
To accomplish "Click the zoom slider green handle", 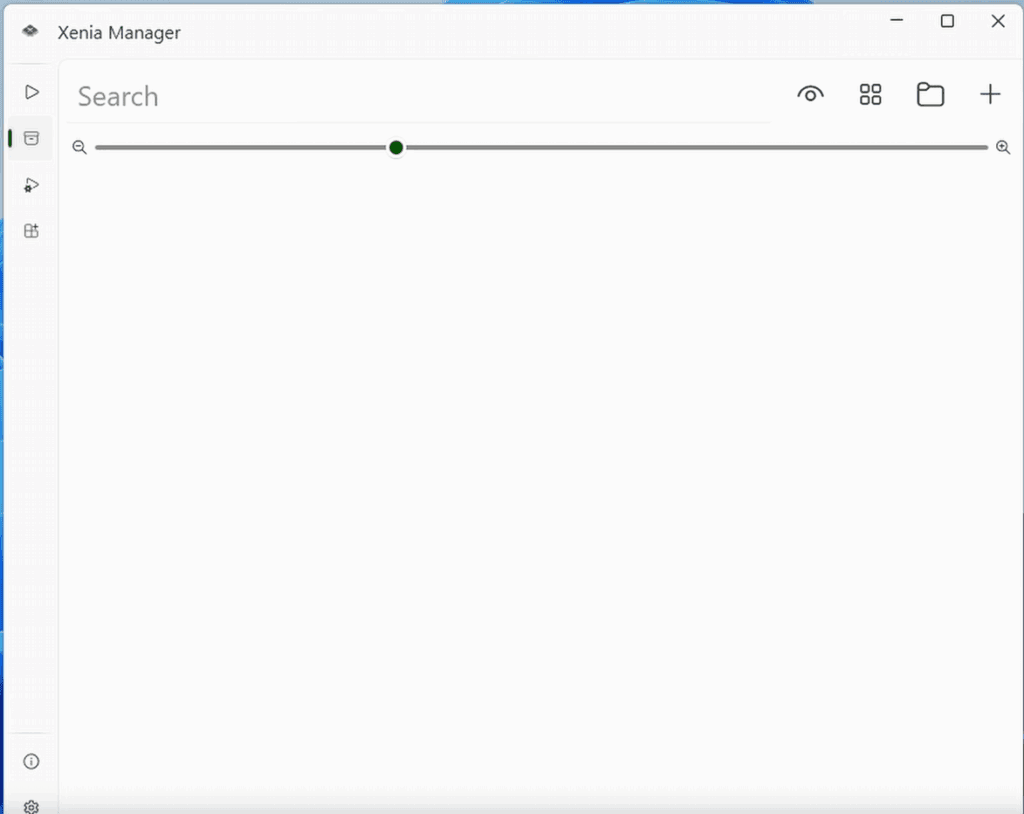I will pyautogui.click(x=396, y=148).
